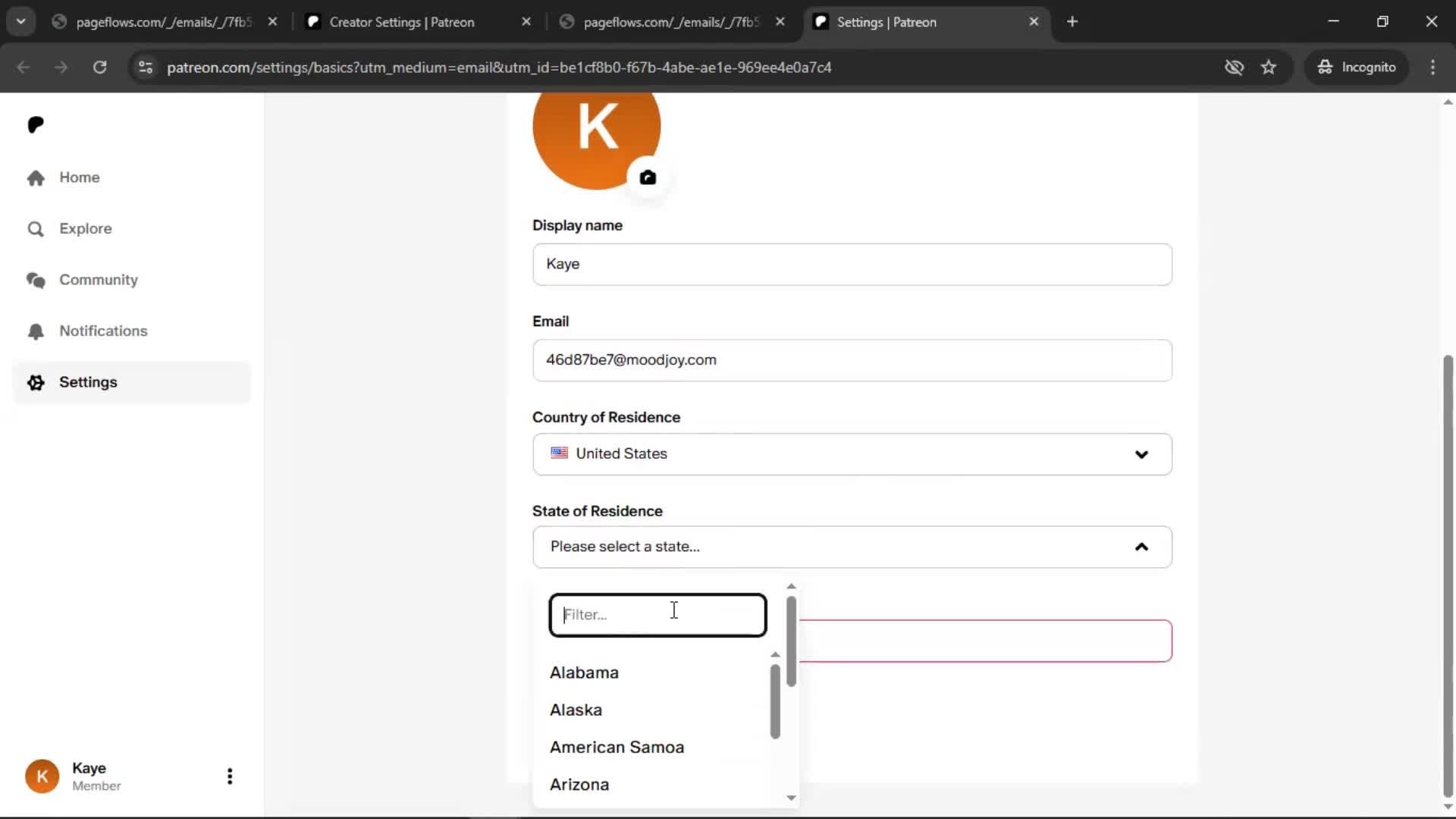Edit the Display name field
This screenshot has height=819, width=1456.
852,265
